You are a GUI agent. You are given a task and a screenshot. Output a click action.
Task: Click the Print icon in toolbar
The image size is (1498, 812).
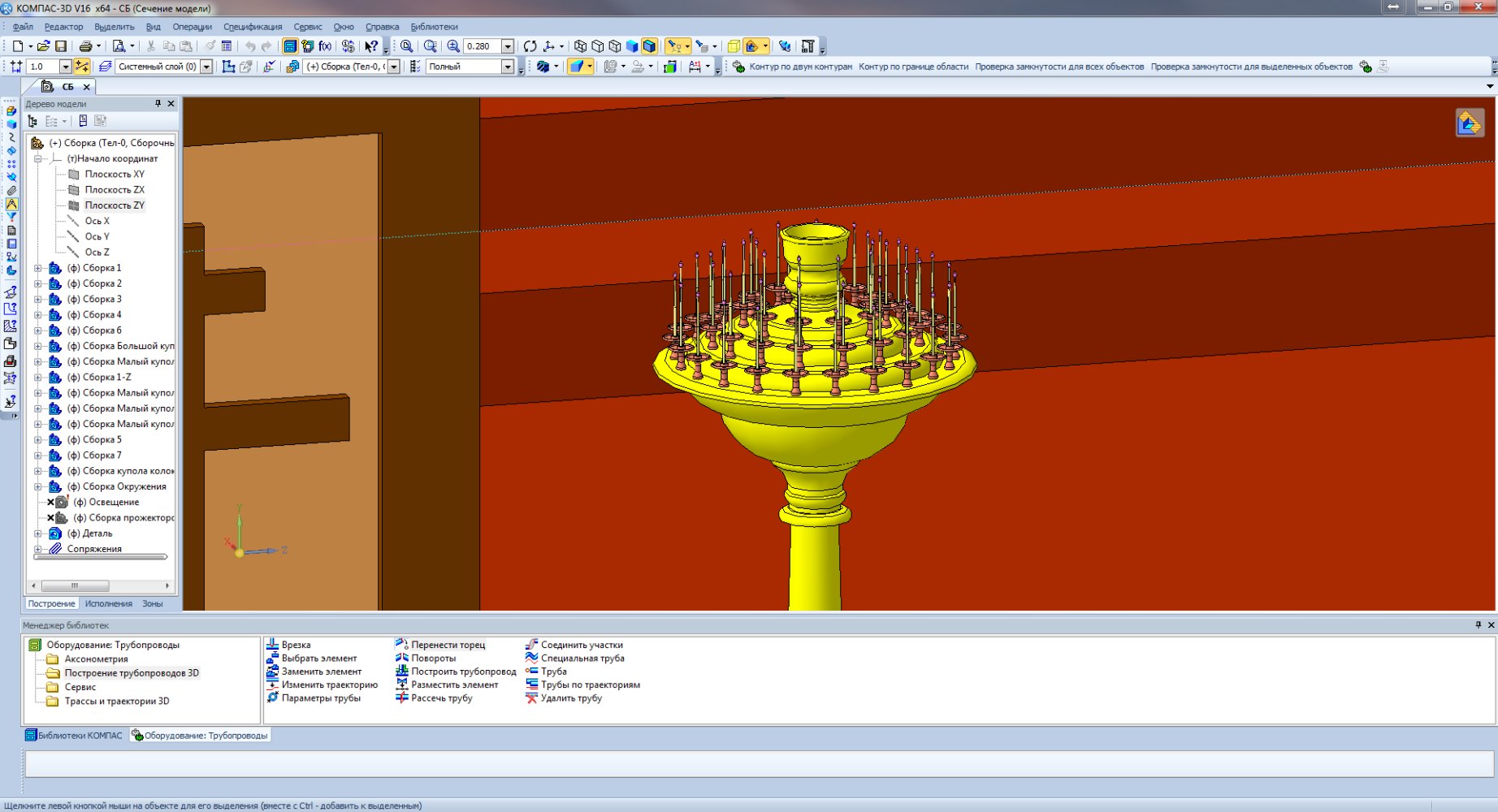85,46
